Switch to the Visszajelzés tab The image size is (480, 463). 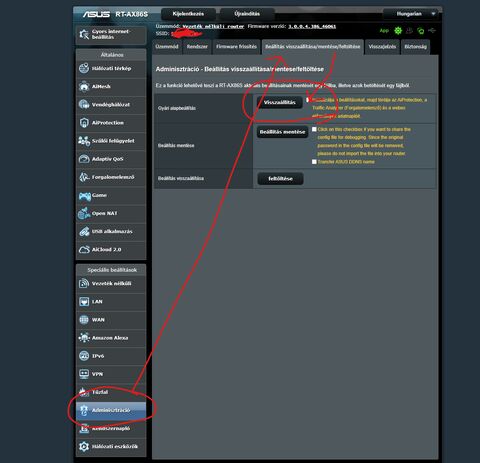pyautogui.click(x=382, y=47)
